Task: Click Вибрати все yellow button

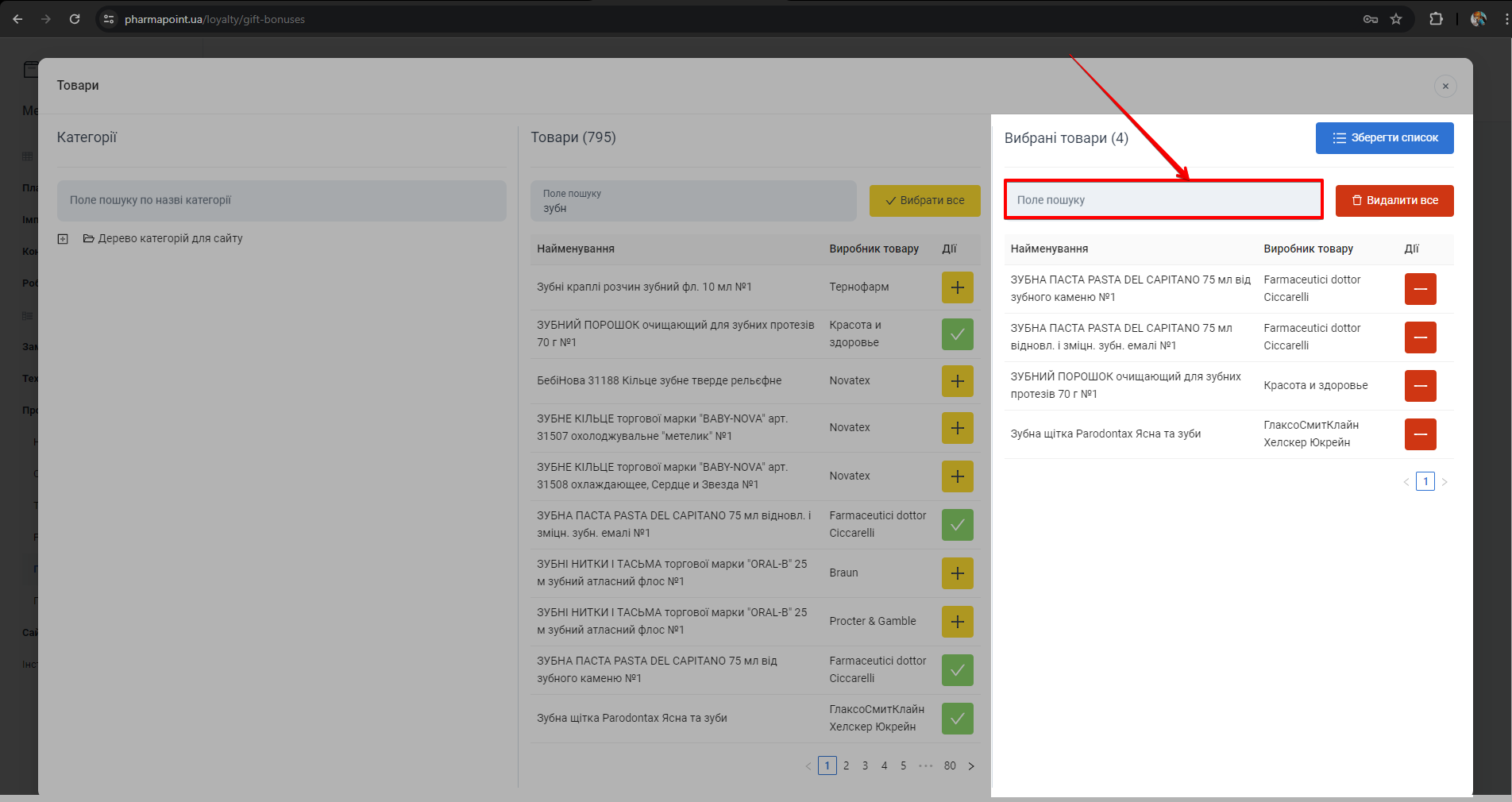Action: (924, 201)
